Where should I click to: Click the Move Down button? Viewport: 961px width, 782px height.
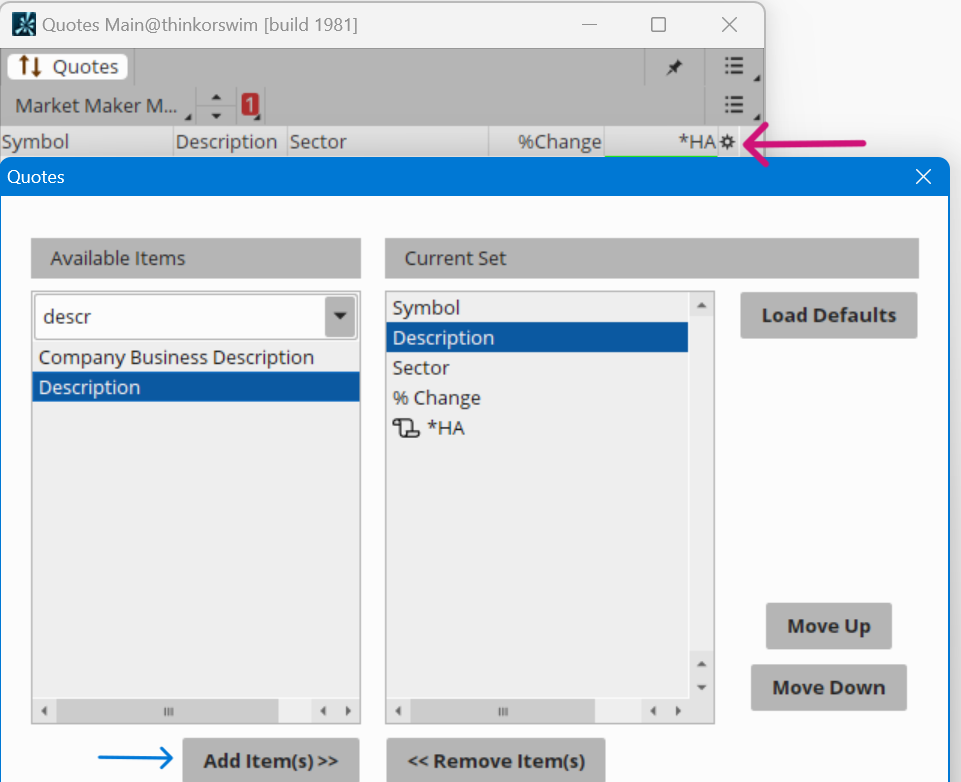829,688
